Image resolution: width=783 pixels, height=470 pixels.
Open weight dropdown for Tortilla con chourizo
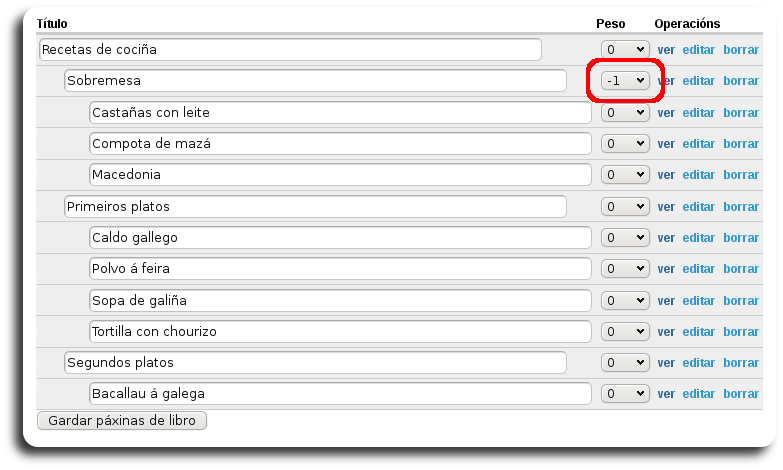point(625,332)
